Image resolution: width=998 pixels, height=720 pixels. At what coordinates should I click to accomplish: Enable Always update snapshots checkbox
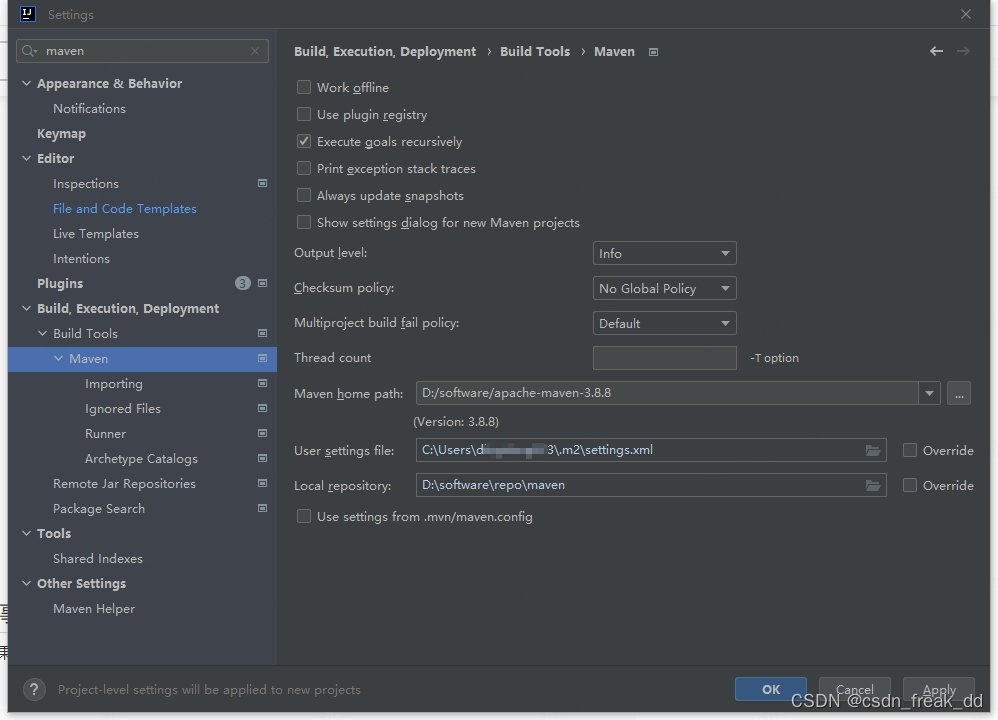pos(304,195)
